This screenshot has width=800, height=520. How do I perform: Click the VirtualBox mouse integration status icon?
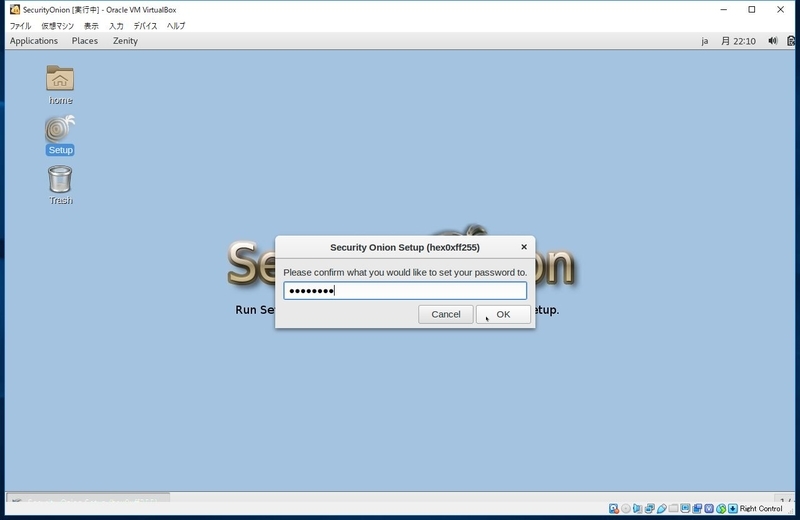click(721, 508)
